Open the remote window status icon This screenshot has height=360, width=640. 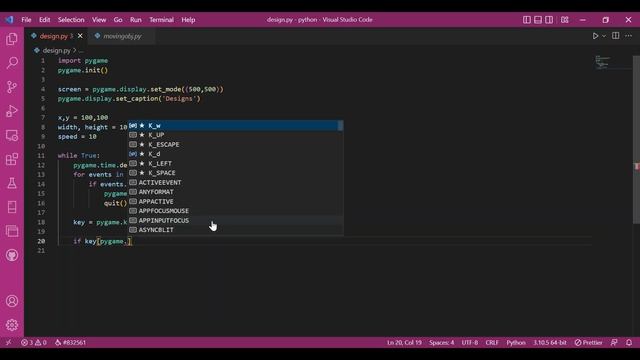click(9, 342)
